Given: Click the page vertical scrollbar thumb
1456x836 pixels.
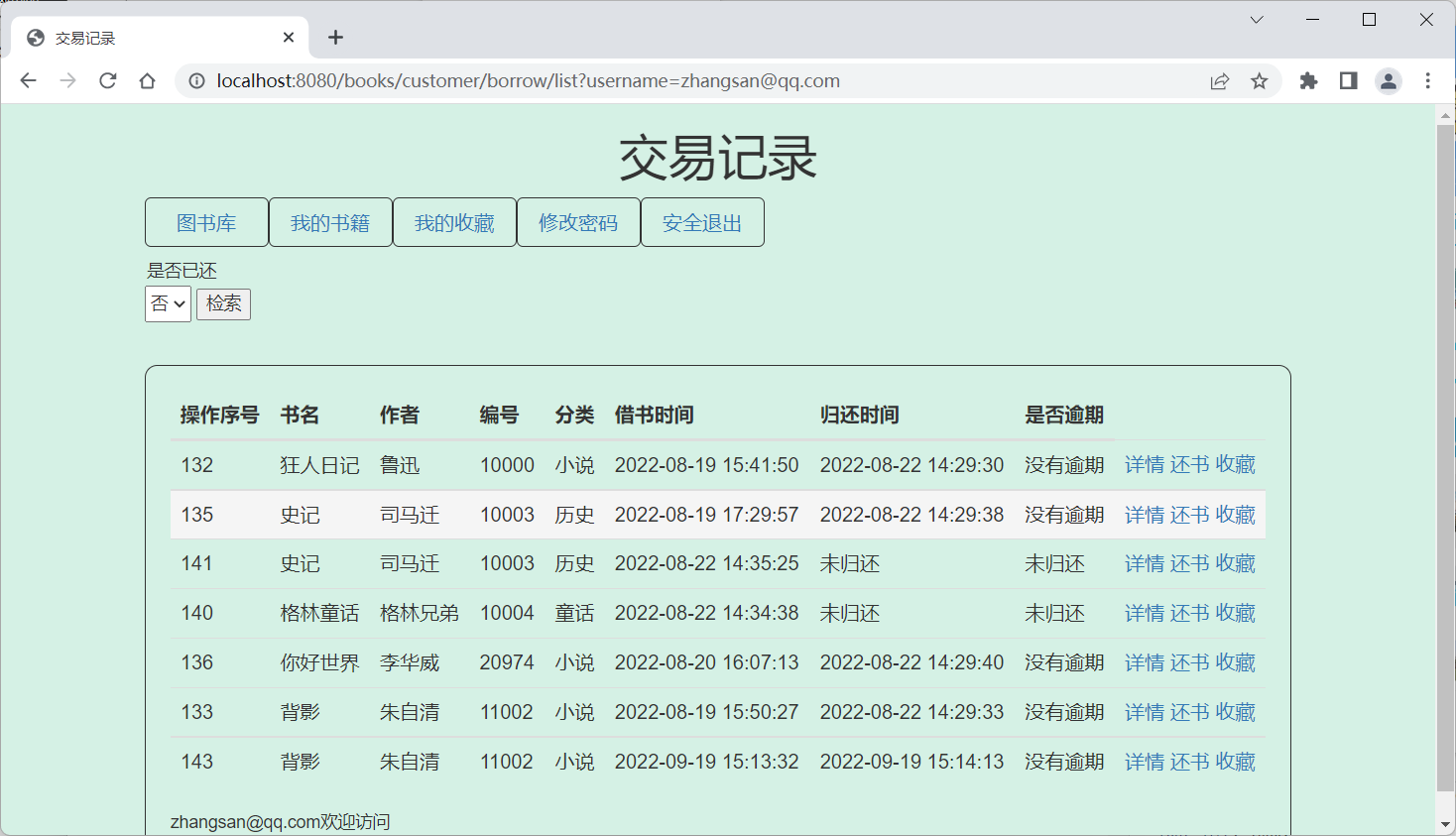Looking at the screenshot, I should (1445, 458).
